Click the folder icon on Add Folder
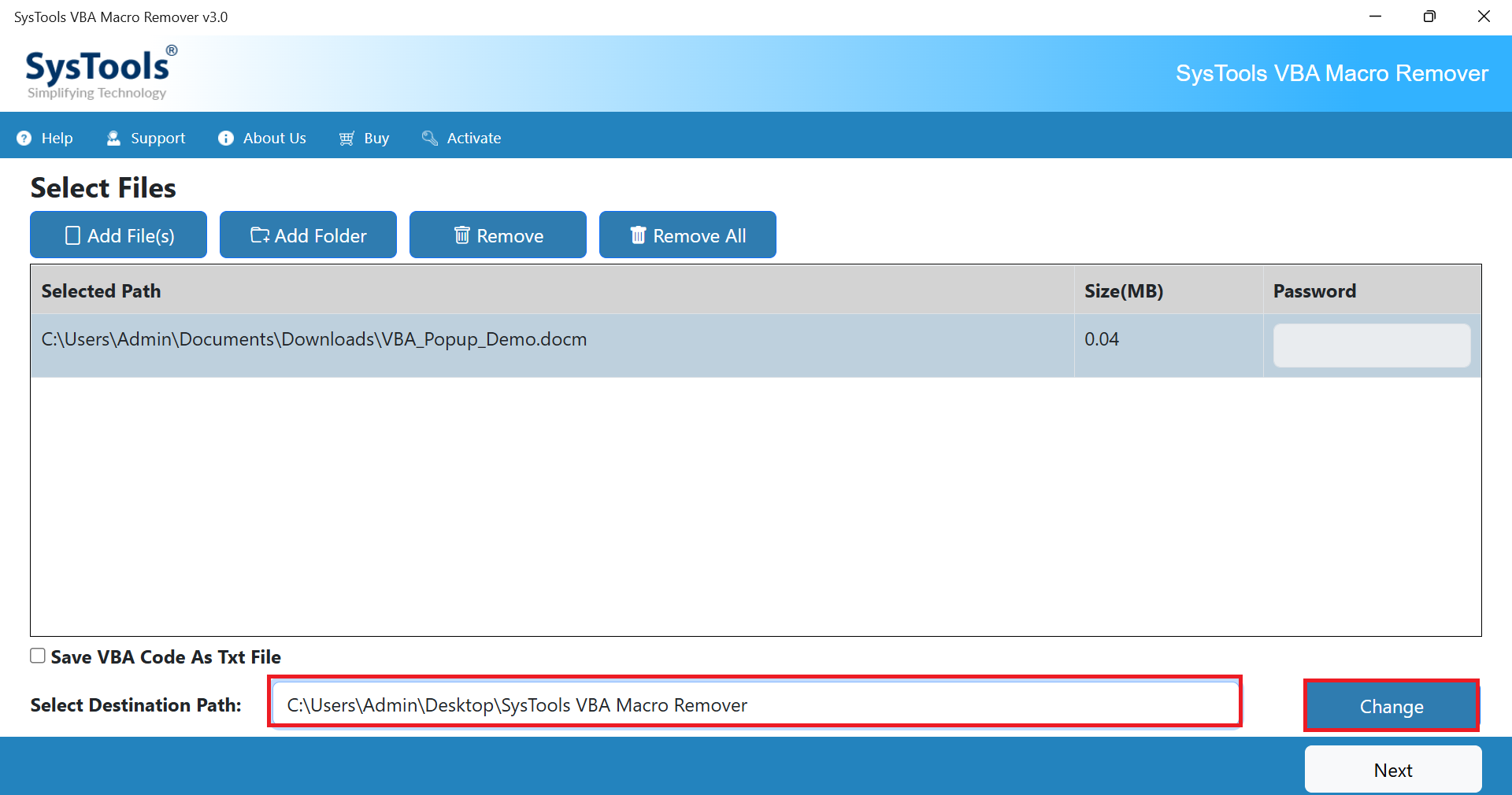The image size is (1512, 795). 260,235
